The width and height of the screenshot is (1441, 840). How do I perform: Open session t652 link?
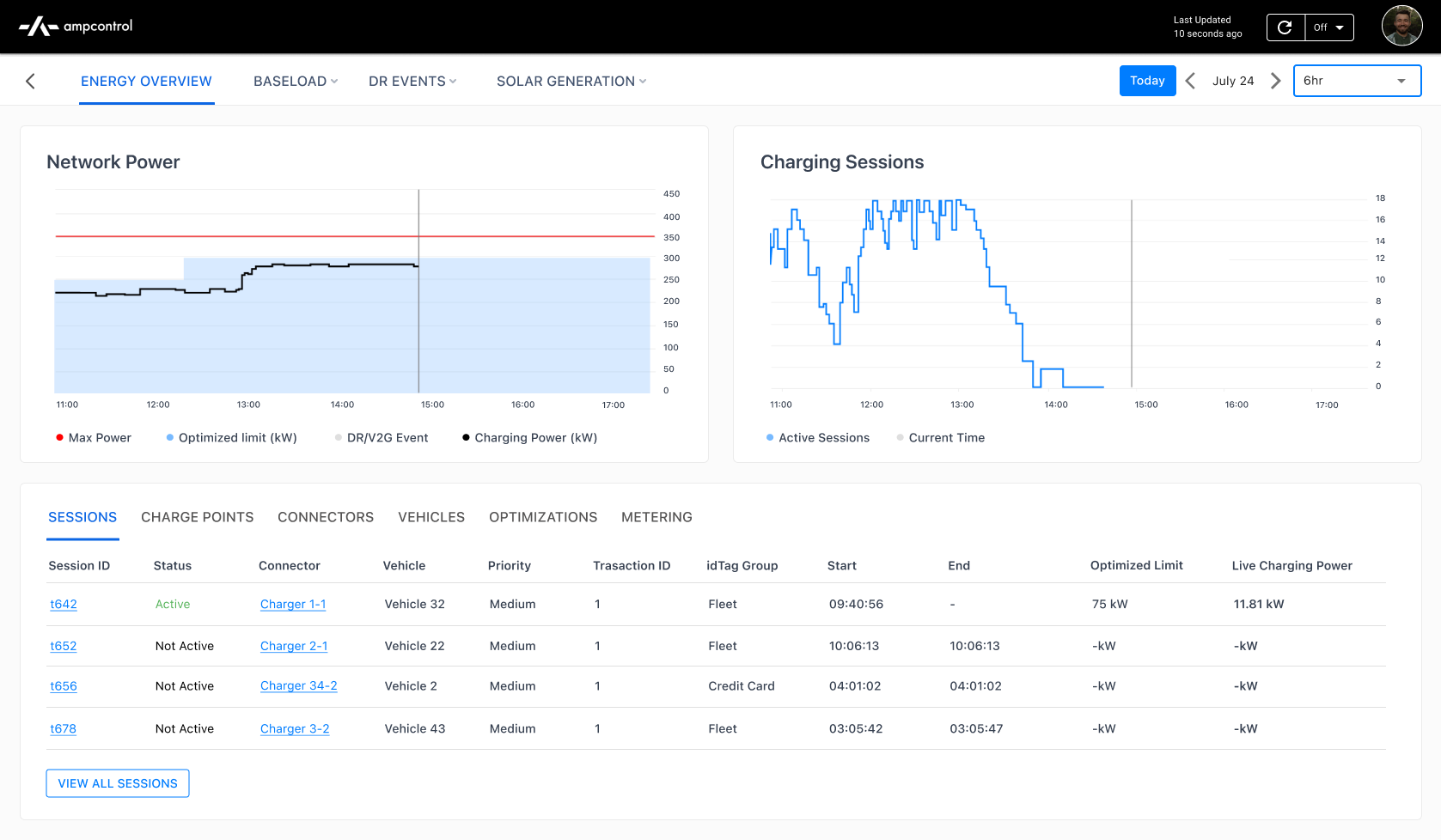point(64,646)
